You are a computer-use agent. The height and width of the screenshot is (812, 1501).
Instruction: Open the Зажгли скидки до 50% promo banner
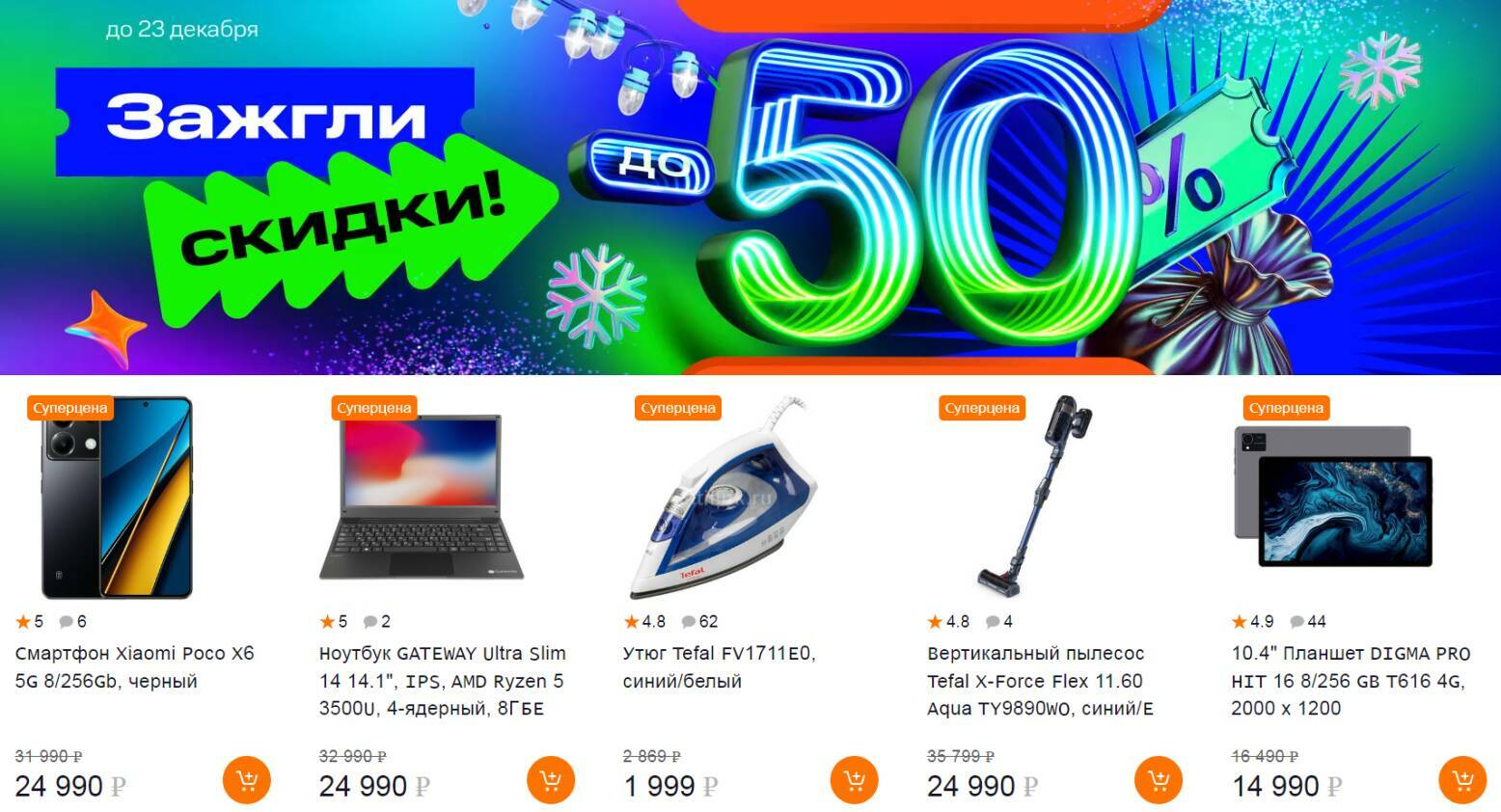click(x=750, y=187)
